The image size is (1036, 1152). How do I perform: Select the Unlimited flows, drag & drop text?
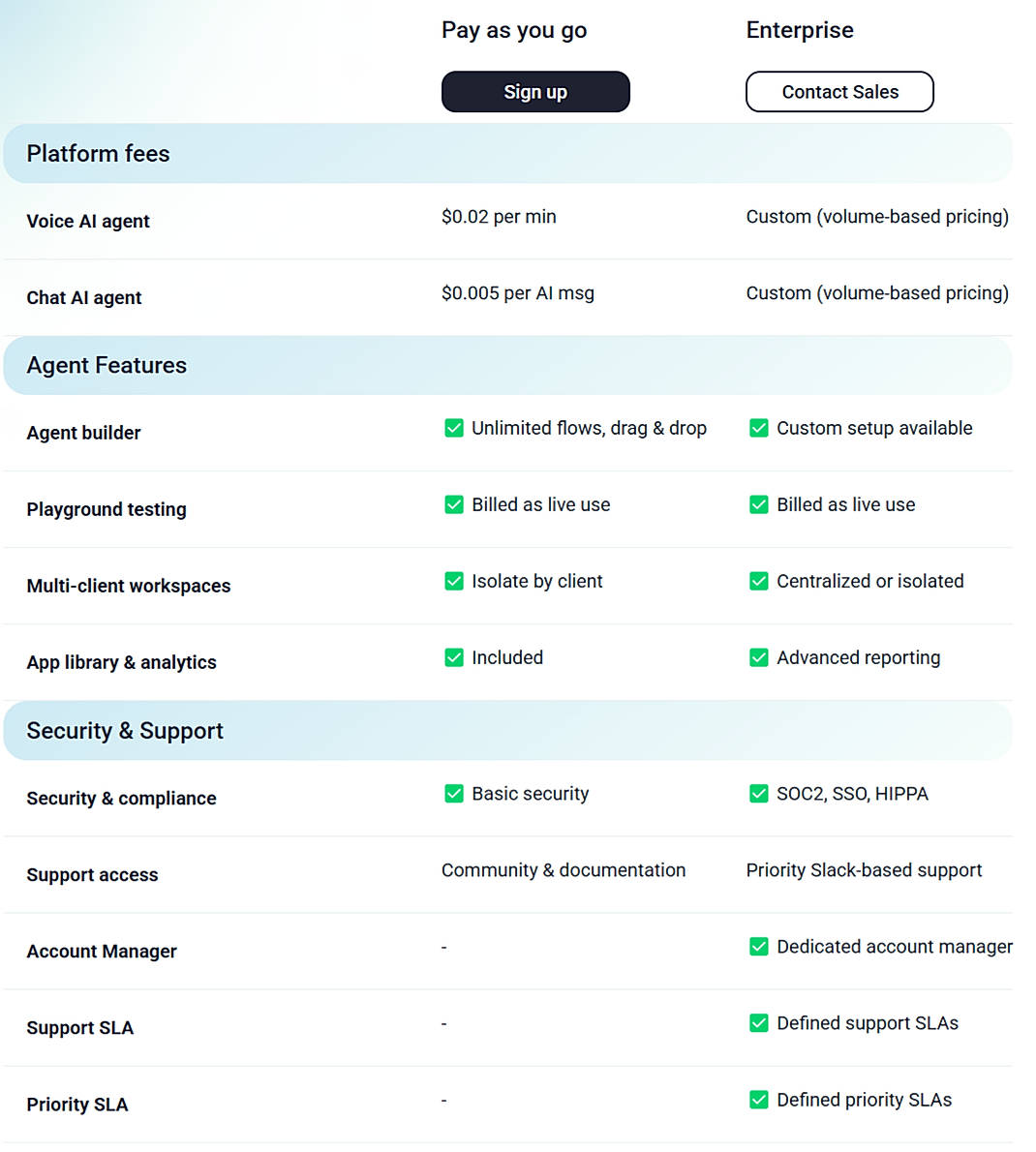click(x=590, y=428)
